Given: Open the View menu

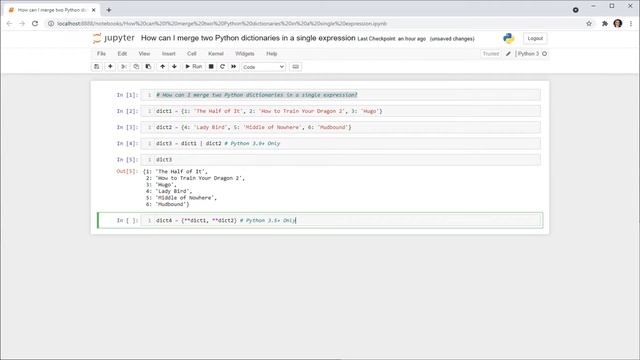Looking at the screenshot, I should point(144,53).
